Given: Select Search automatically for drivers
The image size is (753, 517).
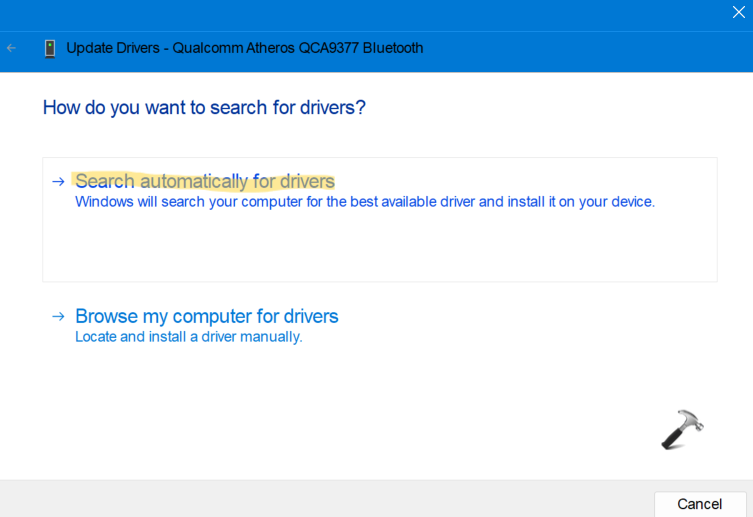Looking at the screenshot, I should (x=205, y=181).
